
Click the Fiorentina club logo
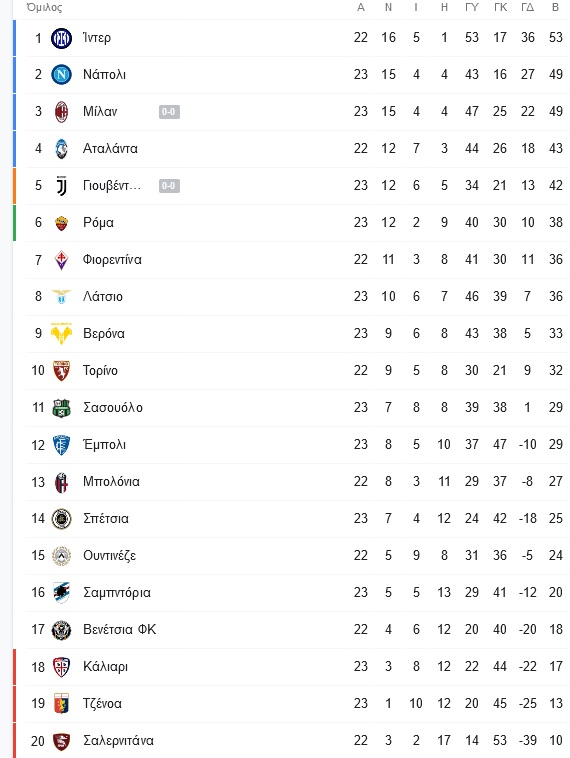pyautogui.click(x=61, y=260)
